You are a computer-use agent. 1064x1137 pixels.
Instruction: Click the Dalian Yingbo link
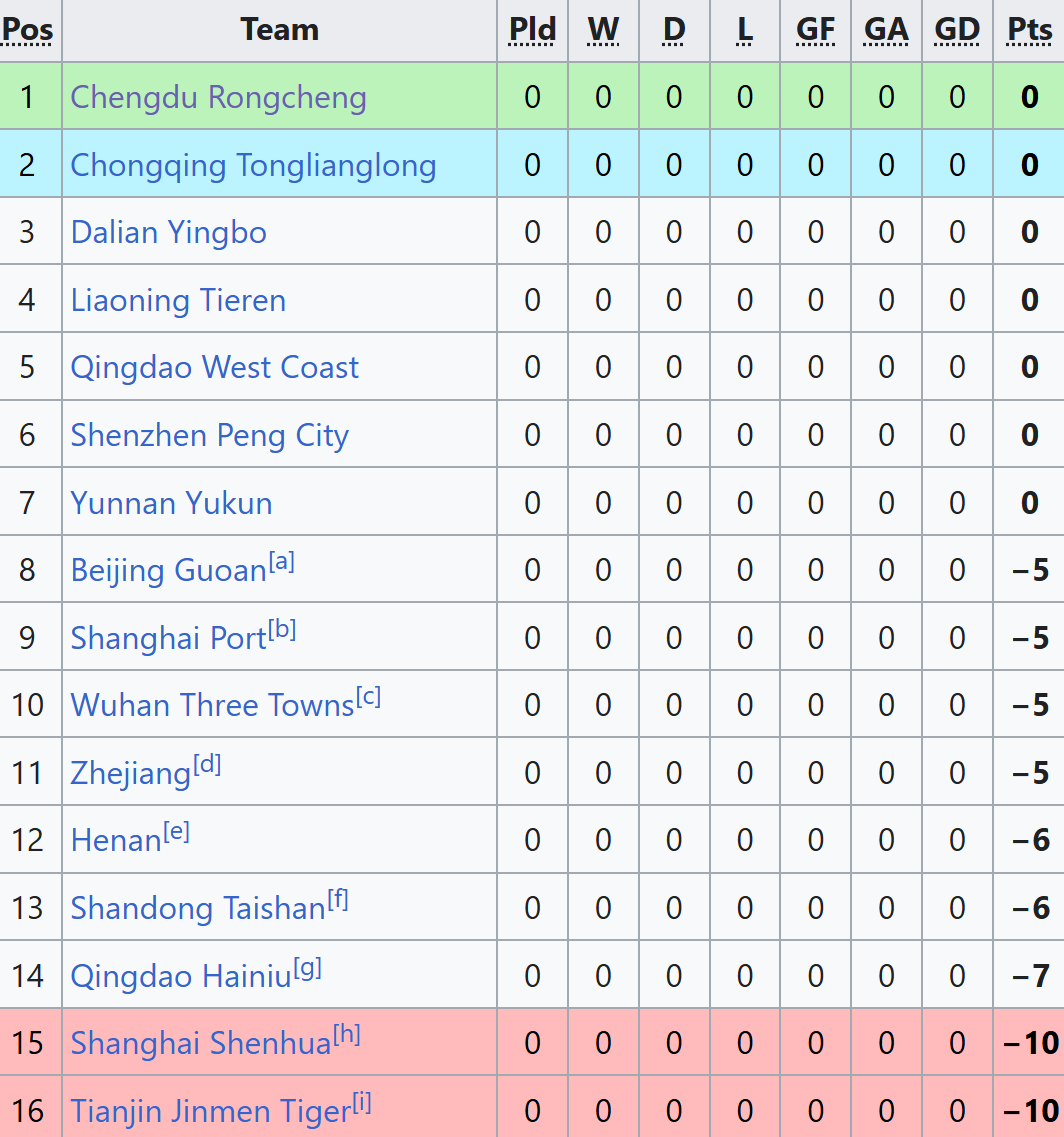(x=168, y=233)
